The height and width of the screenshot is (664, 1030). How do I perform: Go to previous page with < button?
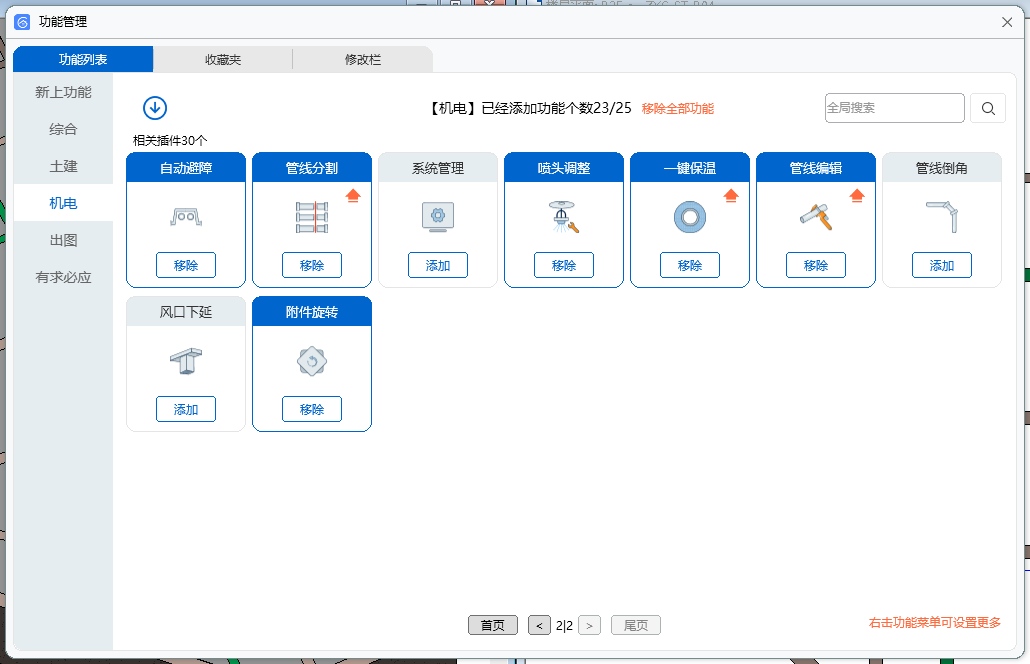click(x=539, y=625)
